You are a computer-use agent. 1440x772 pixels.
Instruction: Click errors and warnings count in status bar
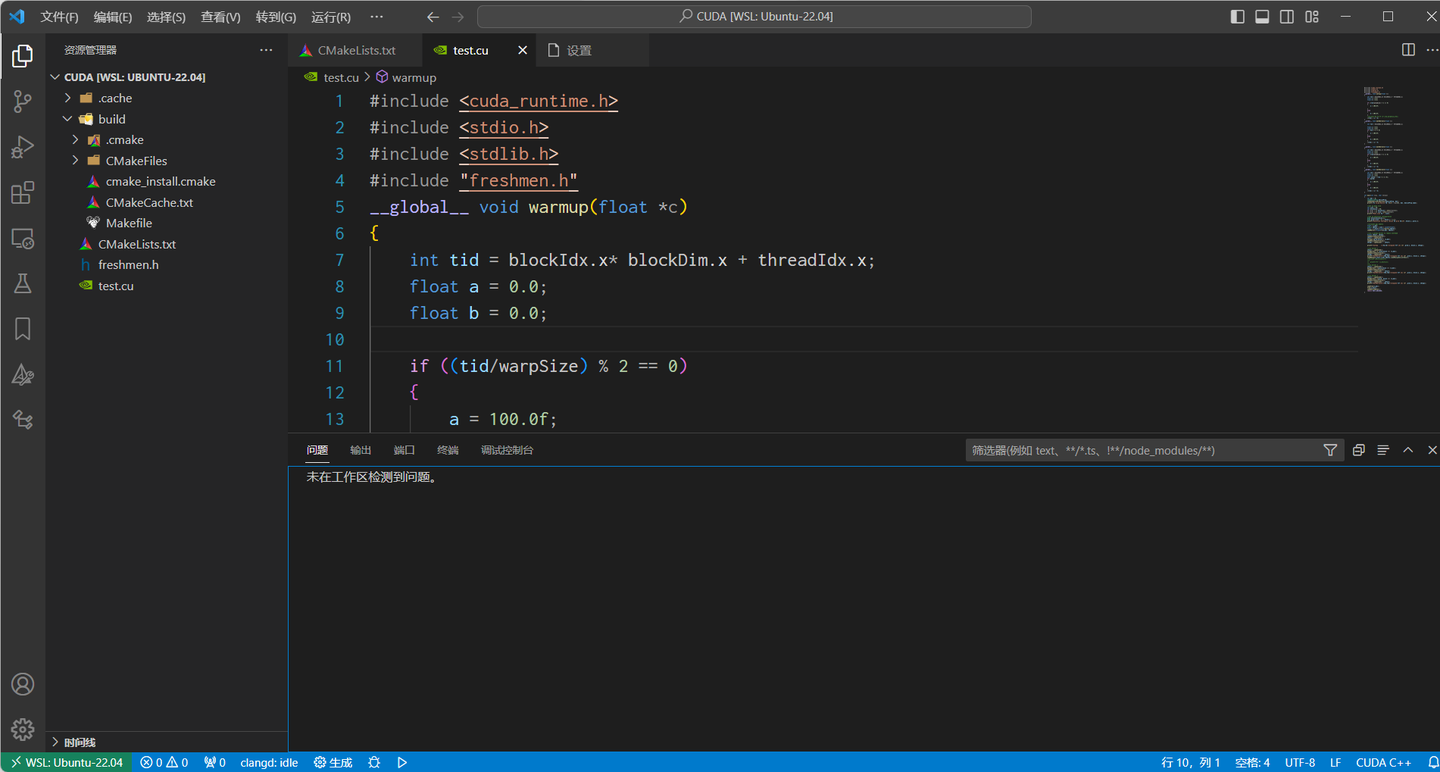click(x=164, y=762)
